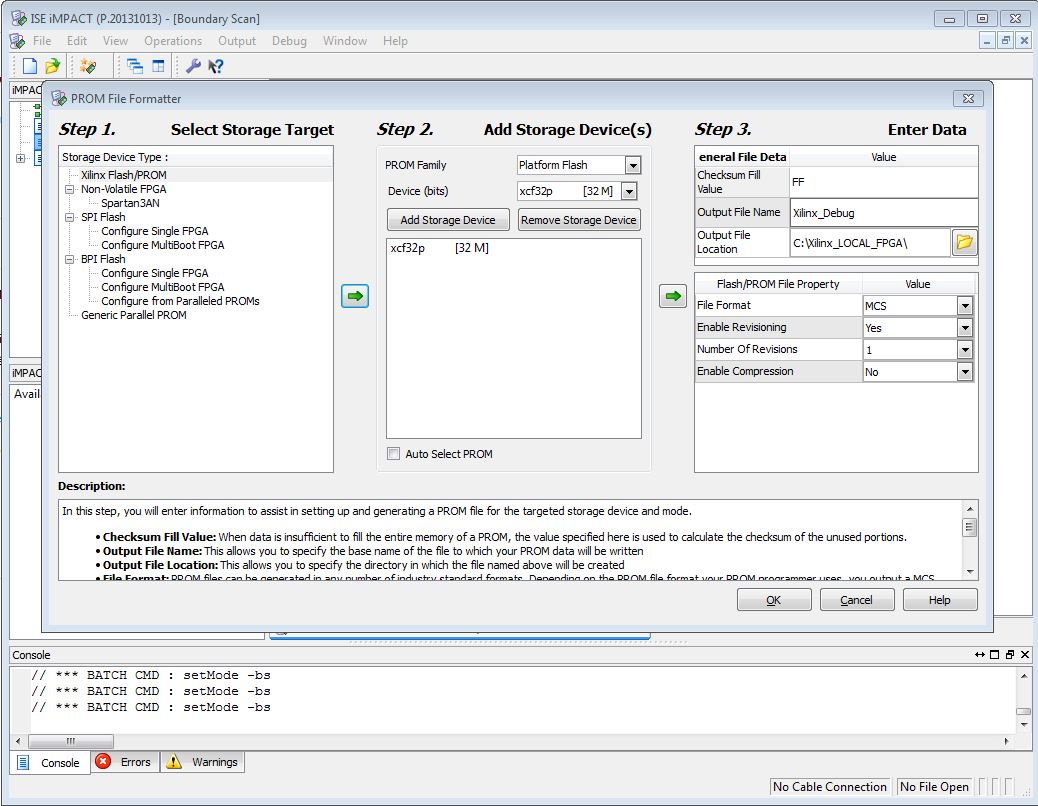The width and height of the screenshot is (1038, 806).
Task: Open the Enable Compression dropdown
Action: pos(965,372)
